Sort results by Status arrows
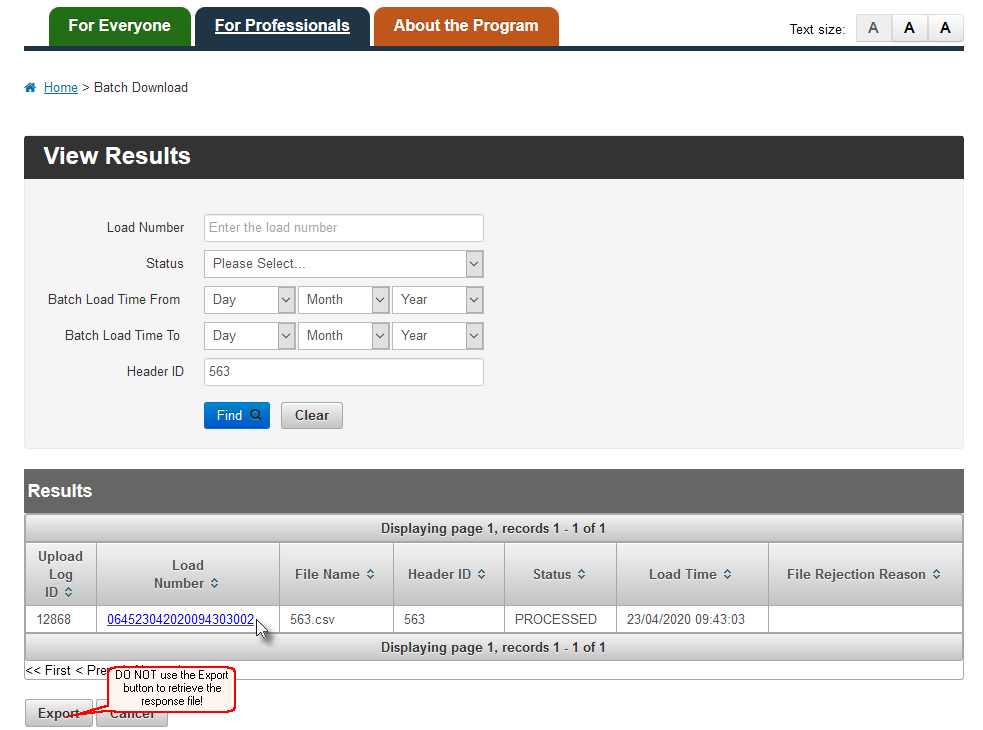 [x=582, y=574]
